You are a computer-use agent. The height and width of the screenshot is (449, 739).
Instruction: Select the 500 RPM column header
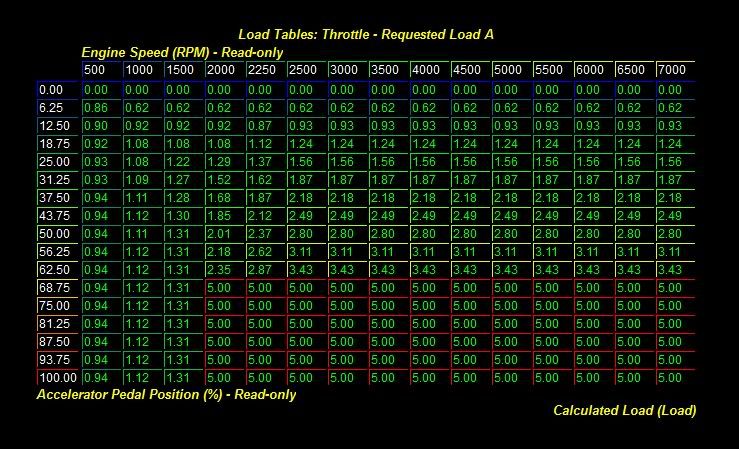tap(101, 70)
